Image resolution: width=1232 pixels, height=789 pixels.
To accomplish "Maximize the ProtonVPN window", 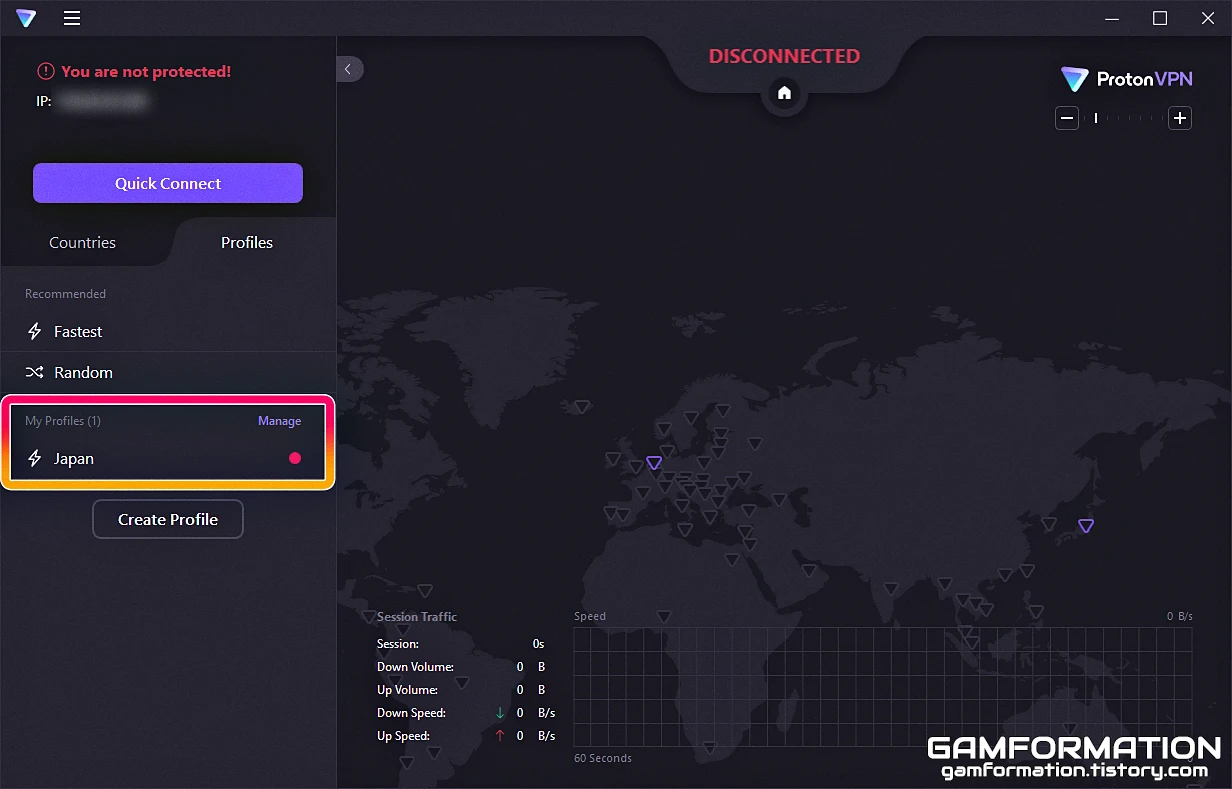I will (1160, 18).
